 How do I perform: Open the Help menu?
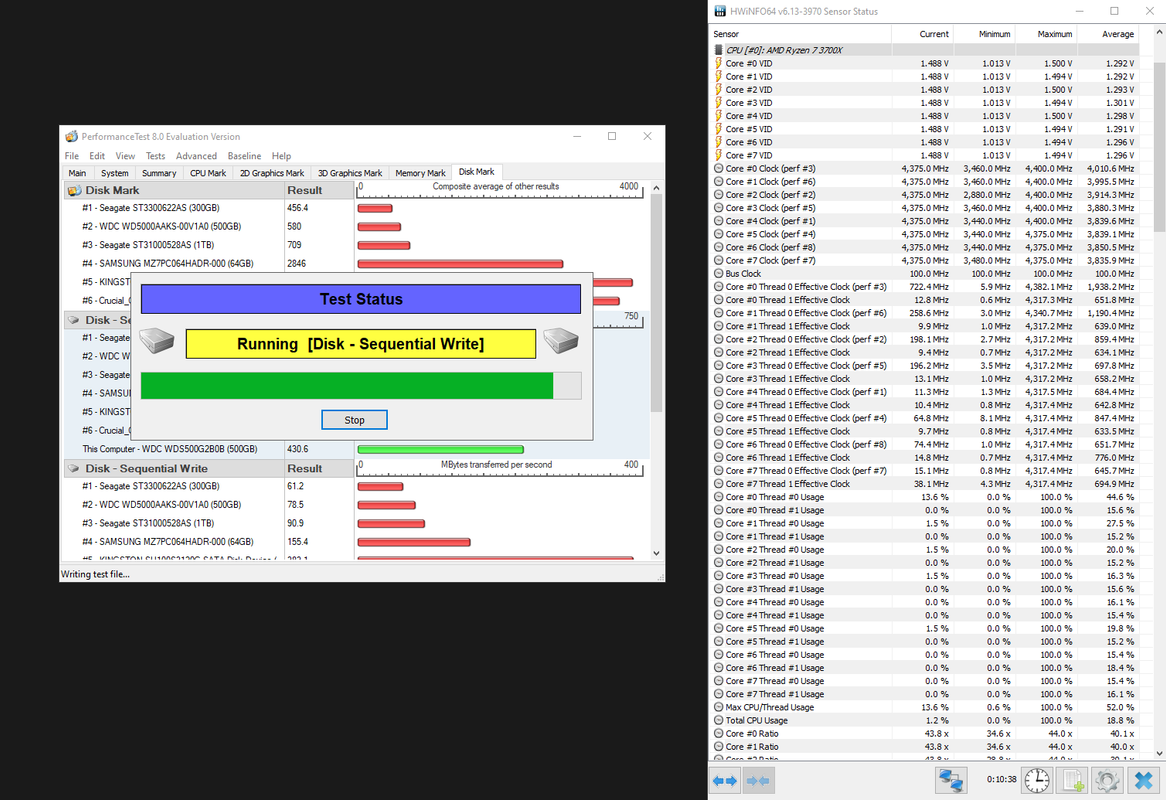coord(281,156)
